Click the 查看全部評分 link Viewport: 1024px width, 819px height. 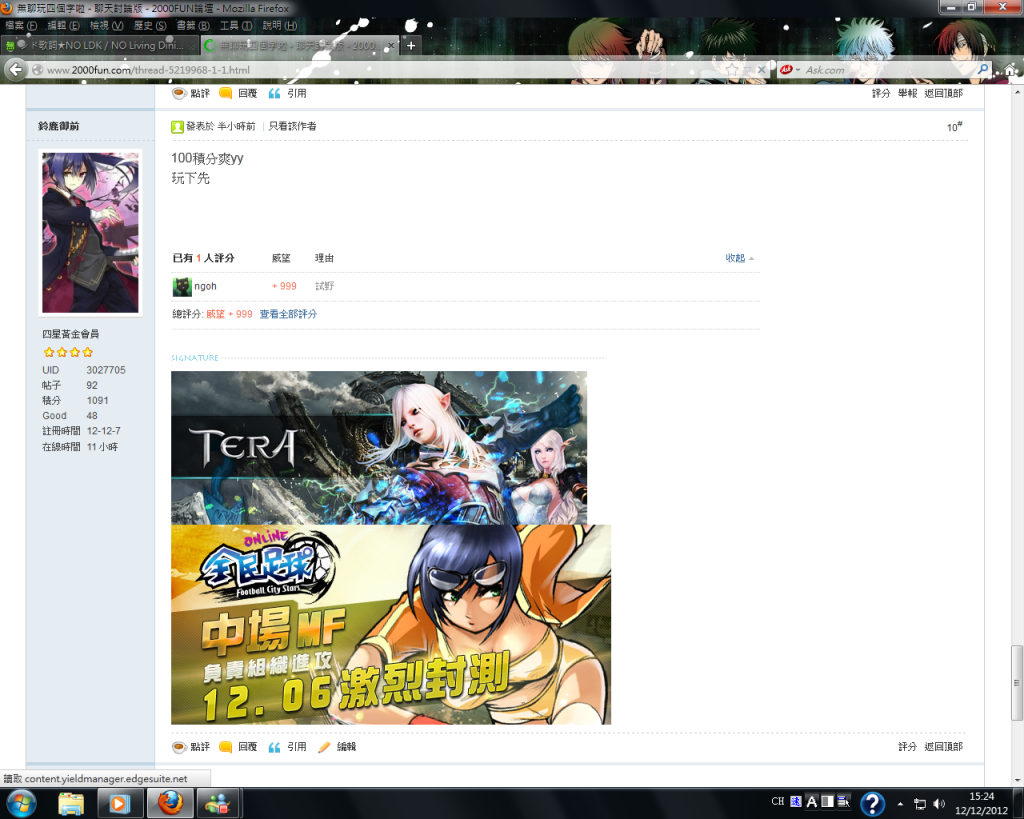tap(288, 314)
